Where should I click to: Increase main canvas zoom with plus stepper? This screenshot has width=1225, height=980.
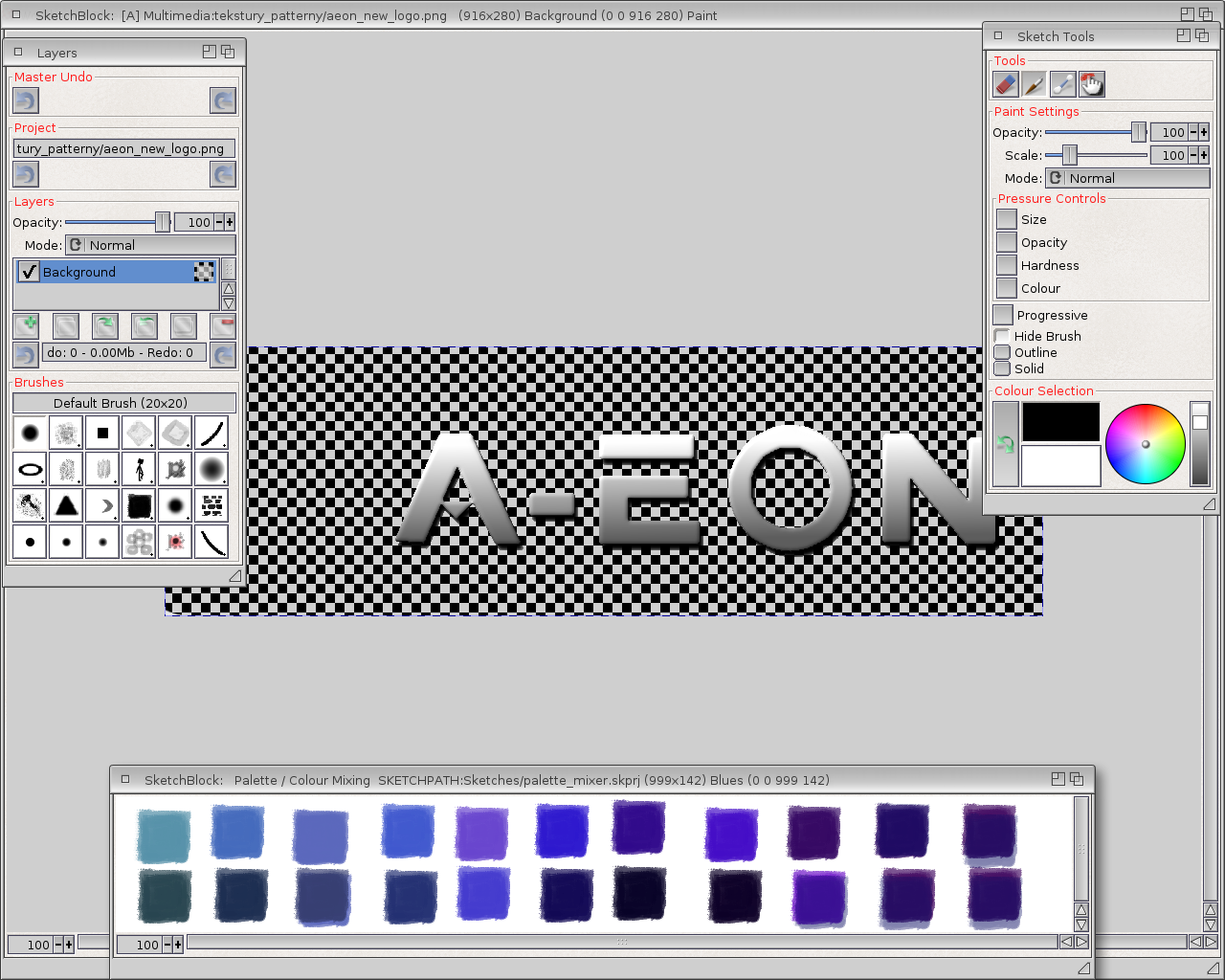[69, 945]
